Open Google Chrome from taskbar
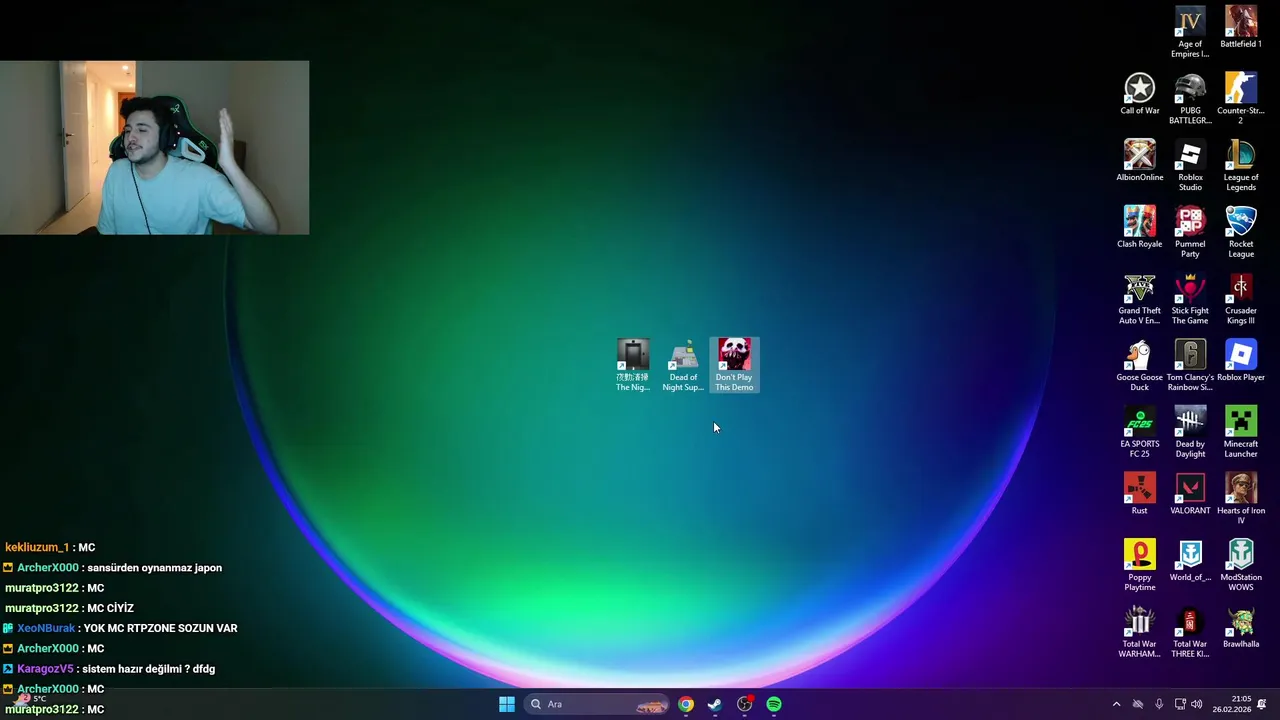This screenshot has width=1280, height=720. [x=685, y=704]
